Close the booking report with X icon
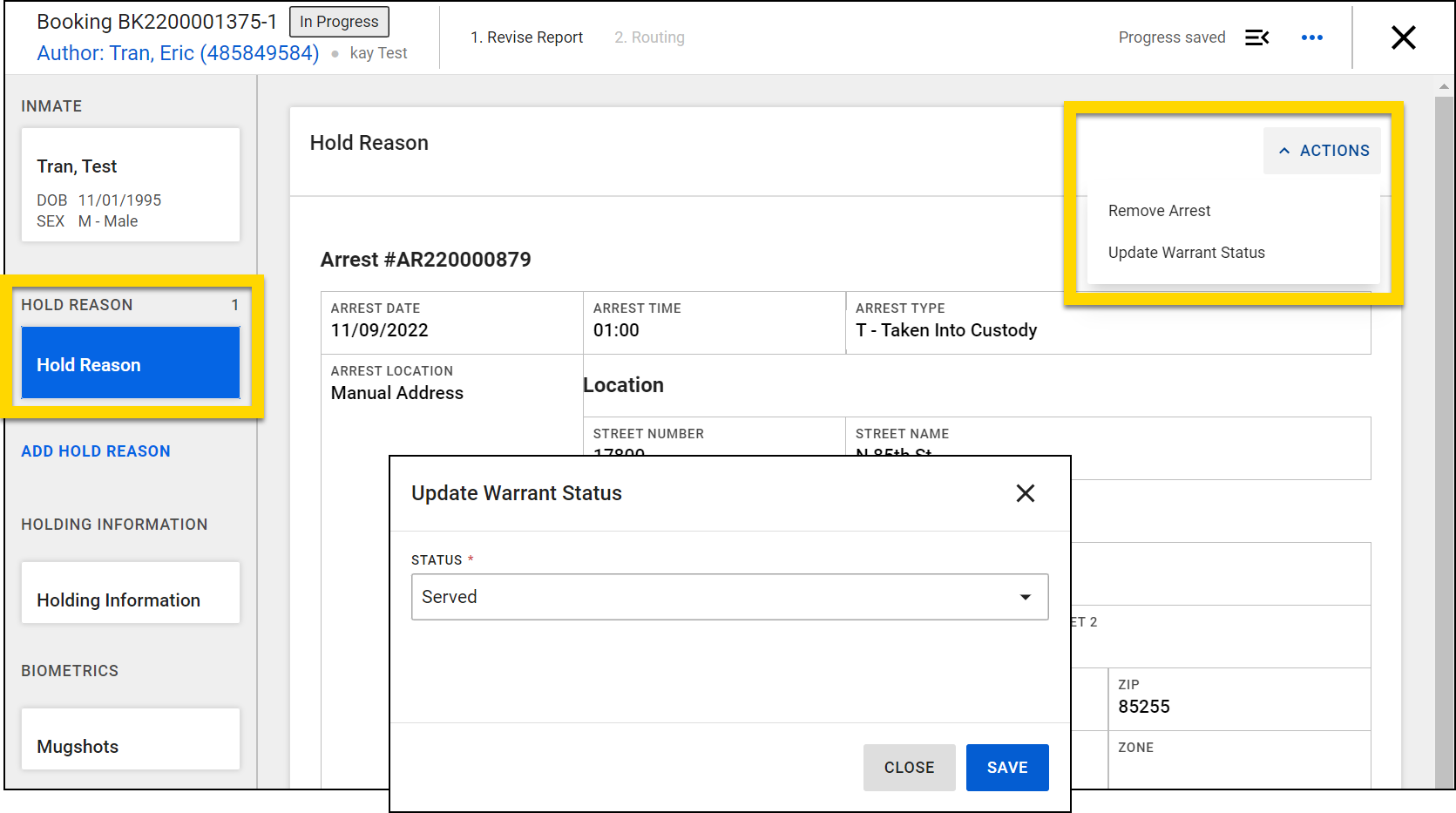This screenshot has height=813, width=1456. (1403, 37)
